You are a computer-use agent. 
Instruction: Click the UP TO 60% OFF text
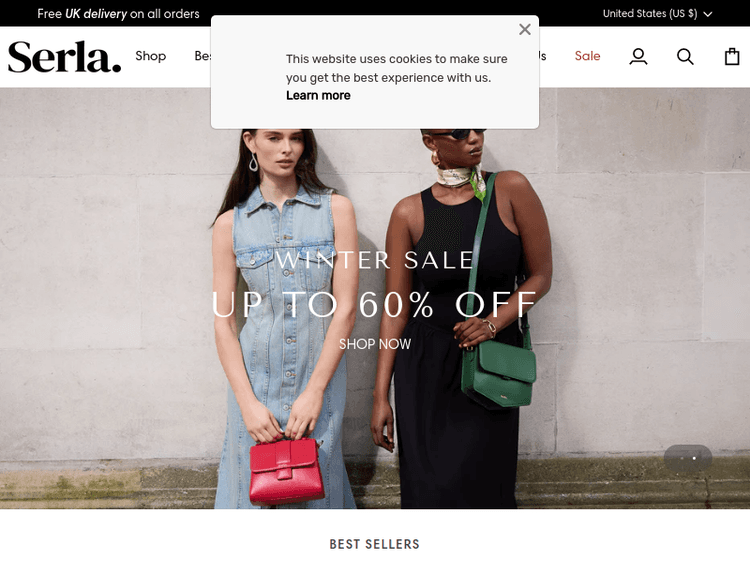coord(375,304)
